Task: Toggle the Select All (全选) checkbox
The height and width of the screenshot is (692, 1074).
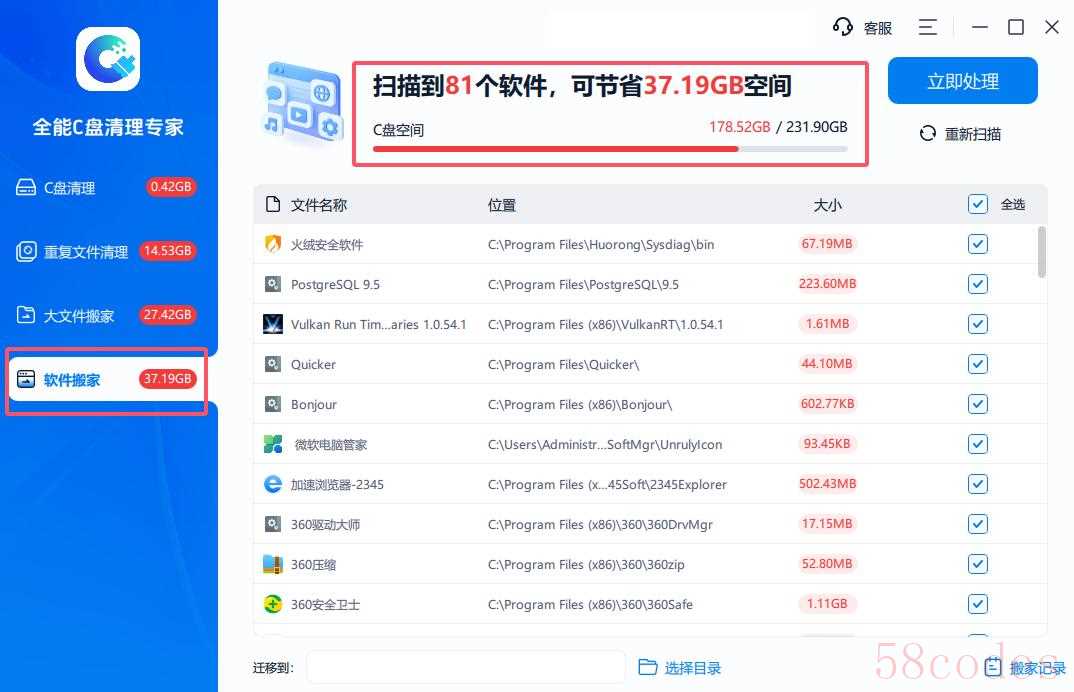Action: coord(978,204)
